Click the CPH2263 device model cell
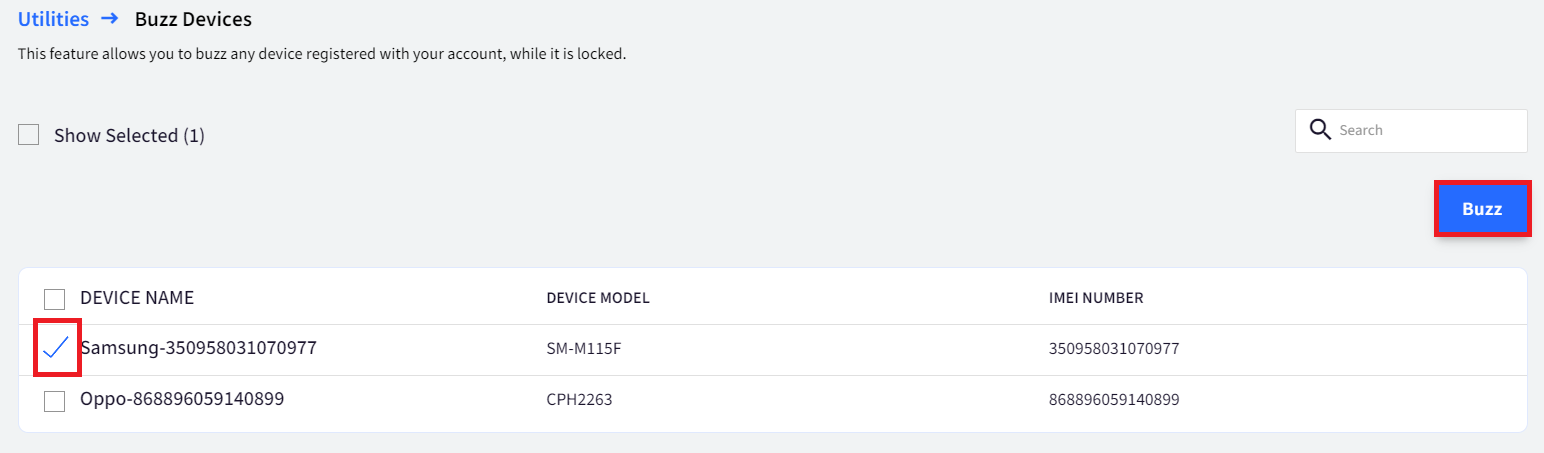This screenshot has height=453, width=1544. (x=579, y=400)
